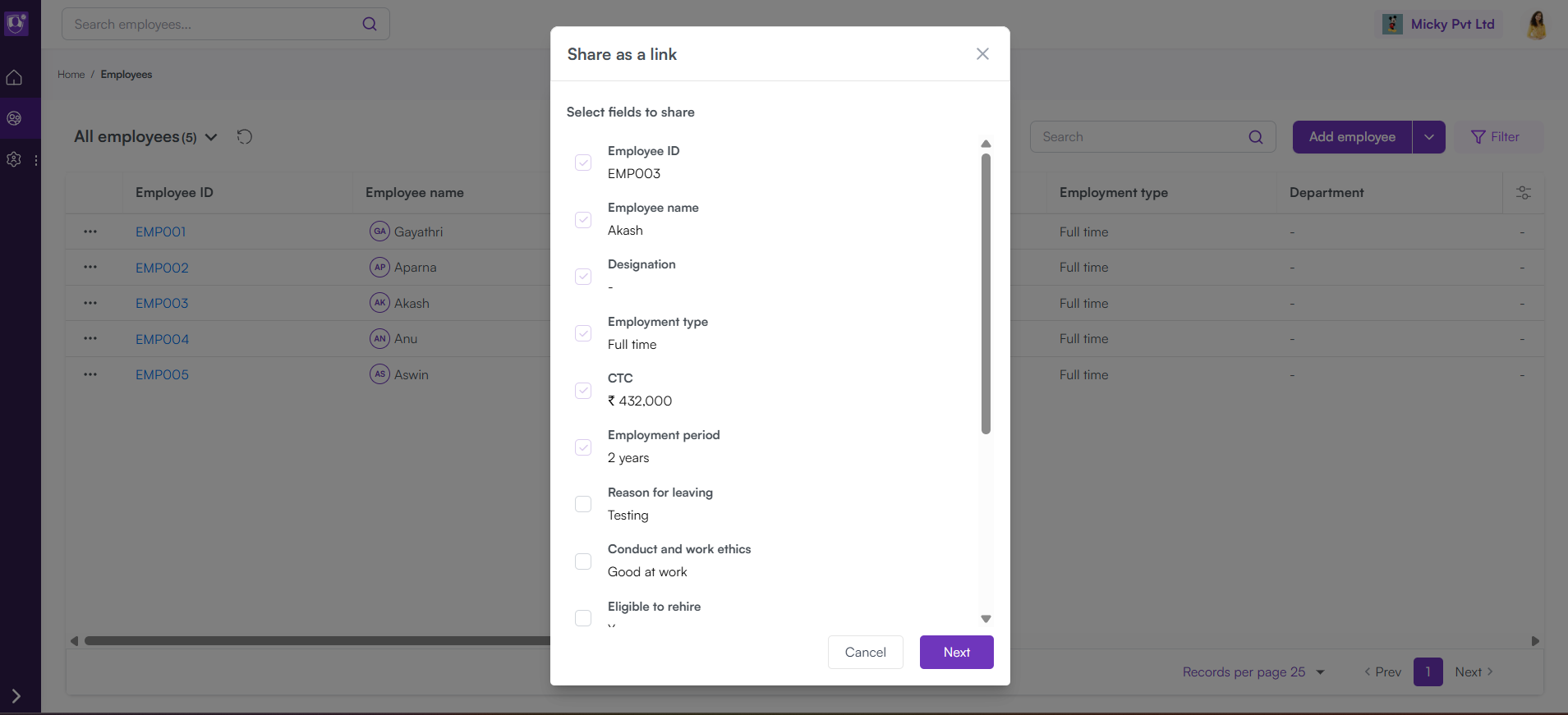This screenshot has height=715, width=1568.
Task: Click the Add employee button
Action: click(1352, 137)
